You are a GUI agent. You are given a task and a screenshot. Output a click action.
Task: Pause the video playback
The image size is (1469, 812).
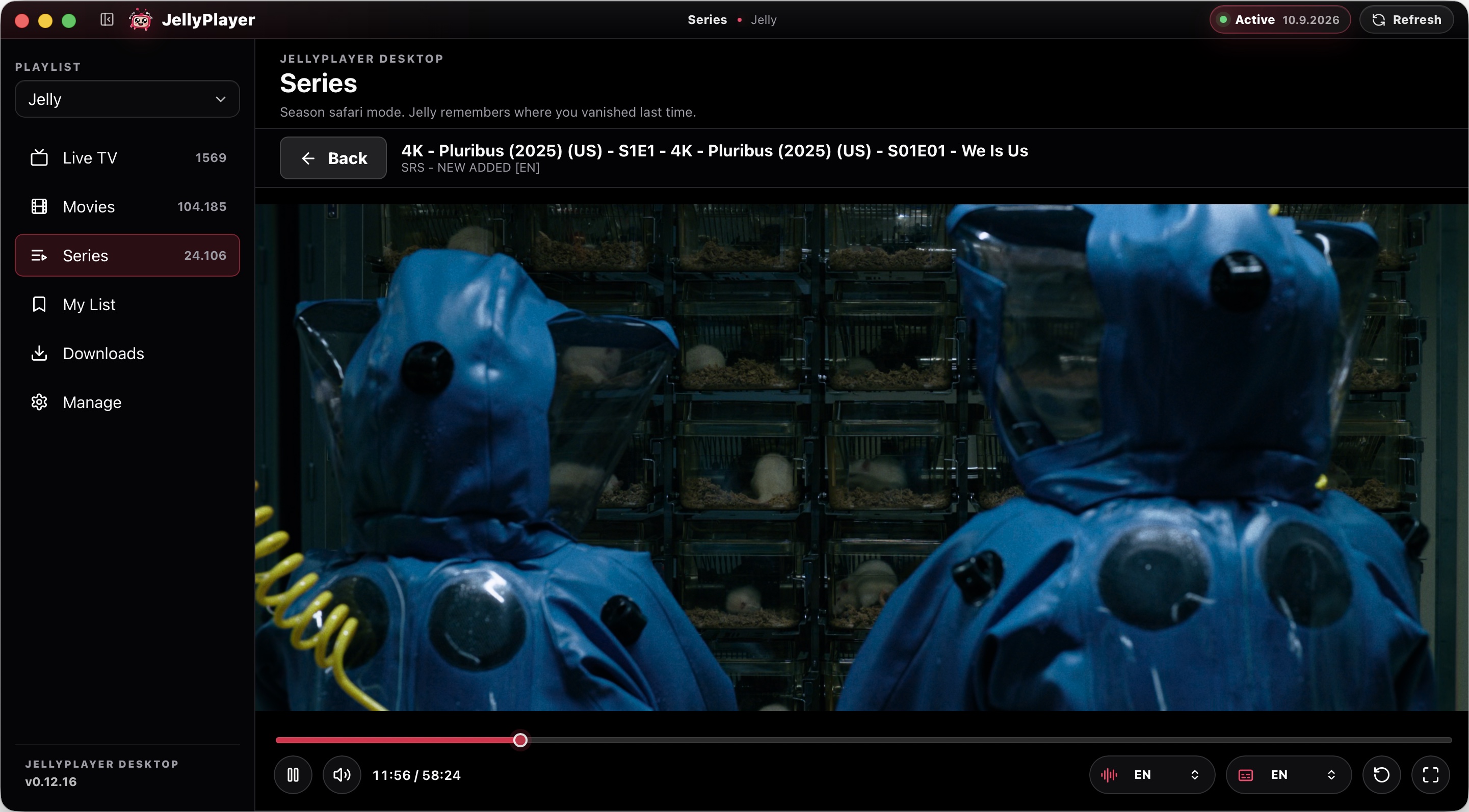point(293,775)
